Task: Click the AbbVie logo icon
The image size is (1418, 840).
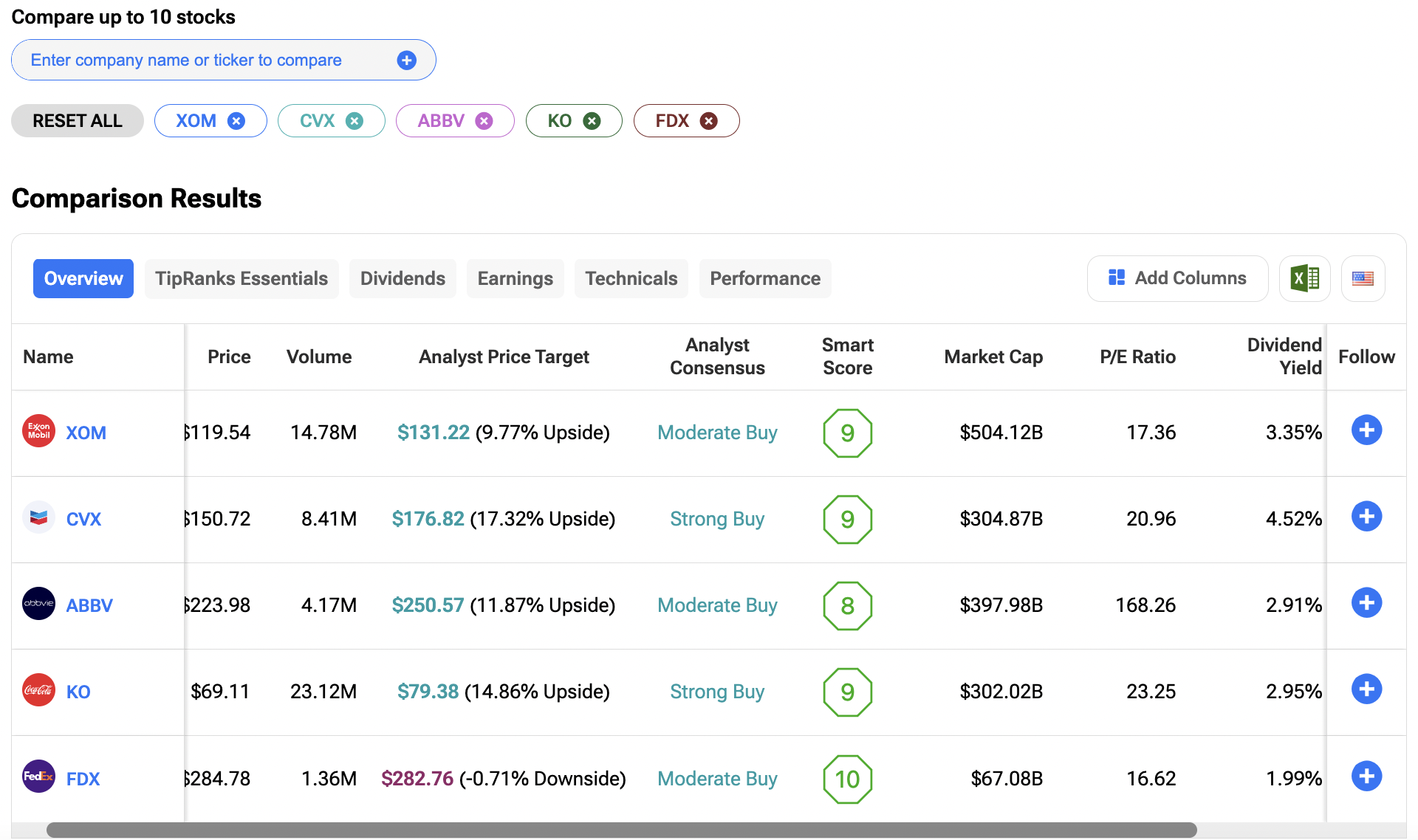Action: [x=39, y=604]
